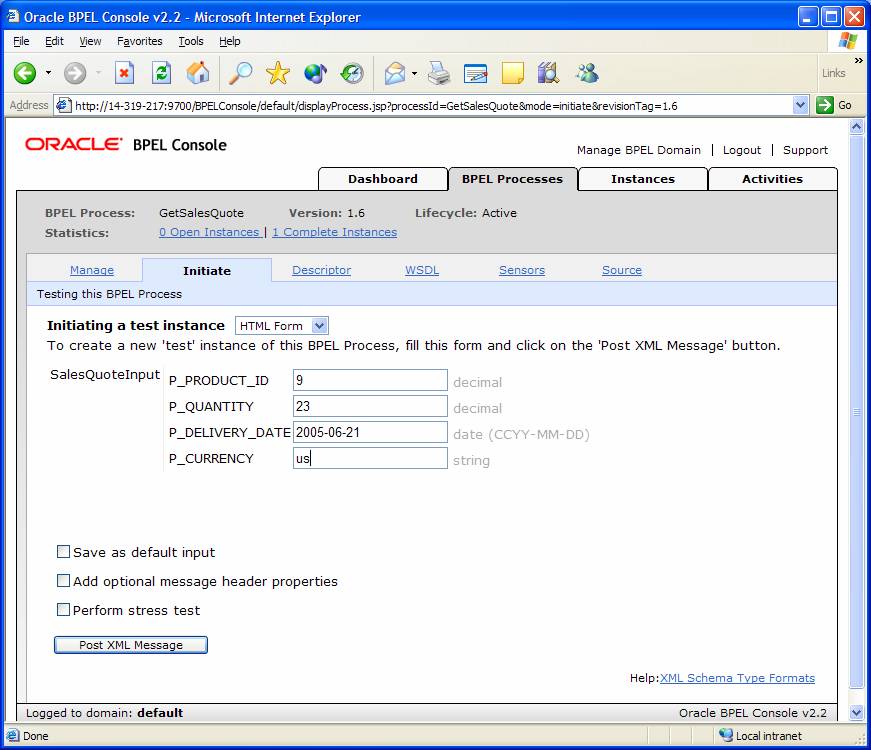The width and height of the screenshot is (871, 750).
Task: Open Favorites star icon
Action: pyautogui.click(x=277, y=73)
